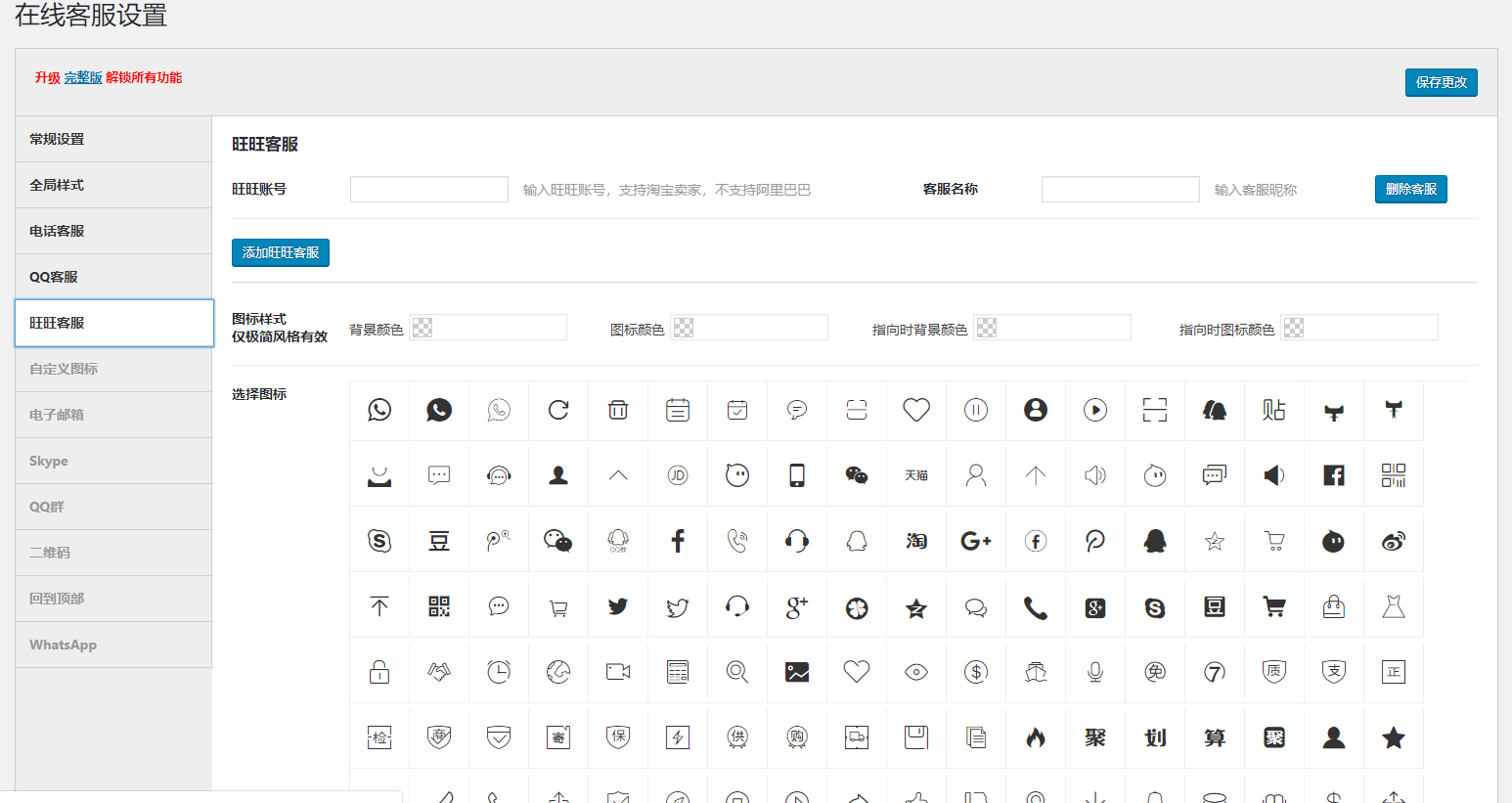Select the picture image icon
Screen dimensions: 1512x803
pos(797,672)
